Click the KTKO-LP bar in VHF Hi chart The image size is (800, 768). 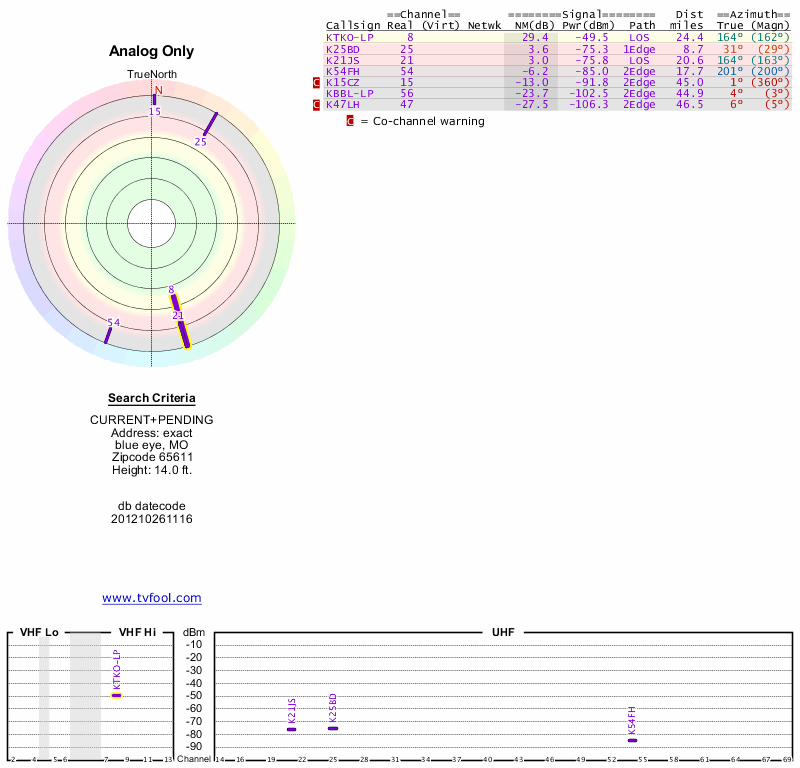(x=116, y=694)
